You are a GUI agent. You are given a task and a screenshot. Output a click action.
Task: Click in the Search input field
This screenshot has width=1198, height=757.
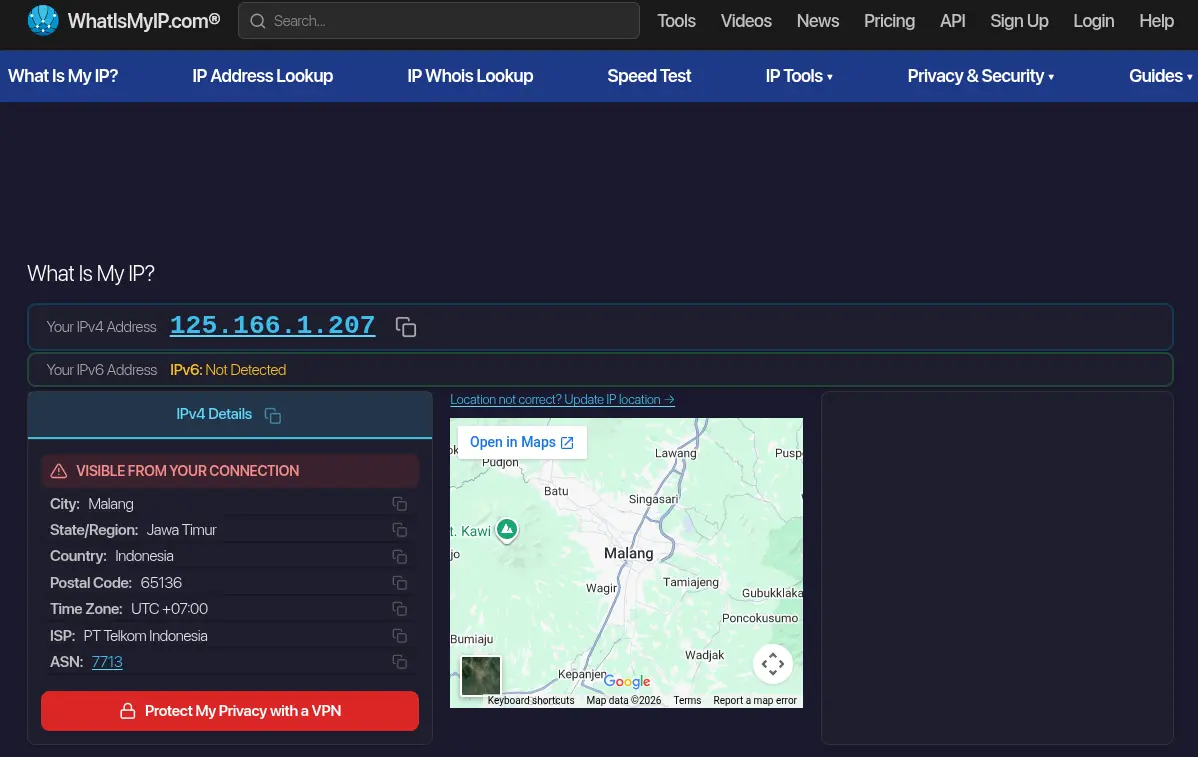[439, 21]
